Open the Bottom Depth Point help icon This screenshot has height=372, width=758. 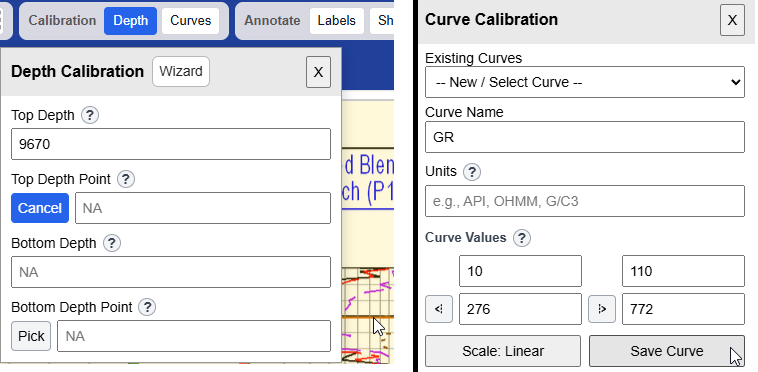(x=147, y=307)
